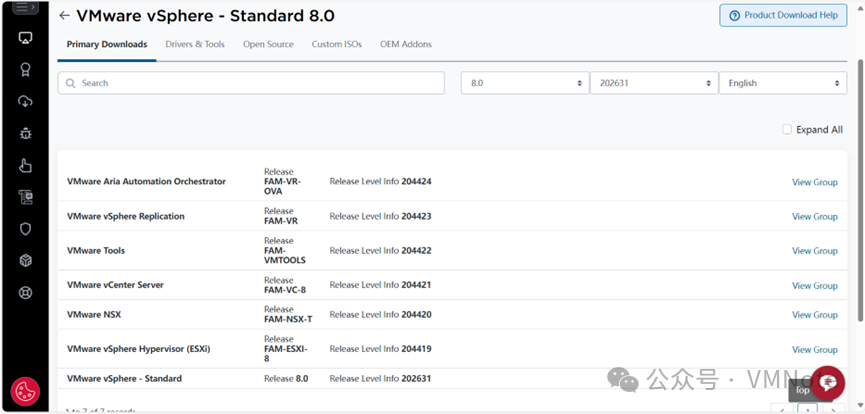View Group for Aria Automation Orchestrator
Viewport: 865px width, 414px height.
coord(815,182)
